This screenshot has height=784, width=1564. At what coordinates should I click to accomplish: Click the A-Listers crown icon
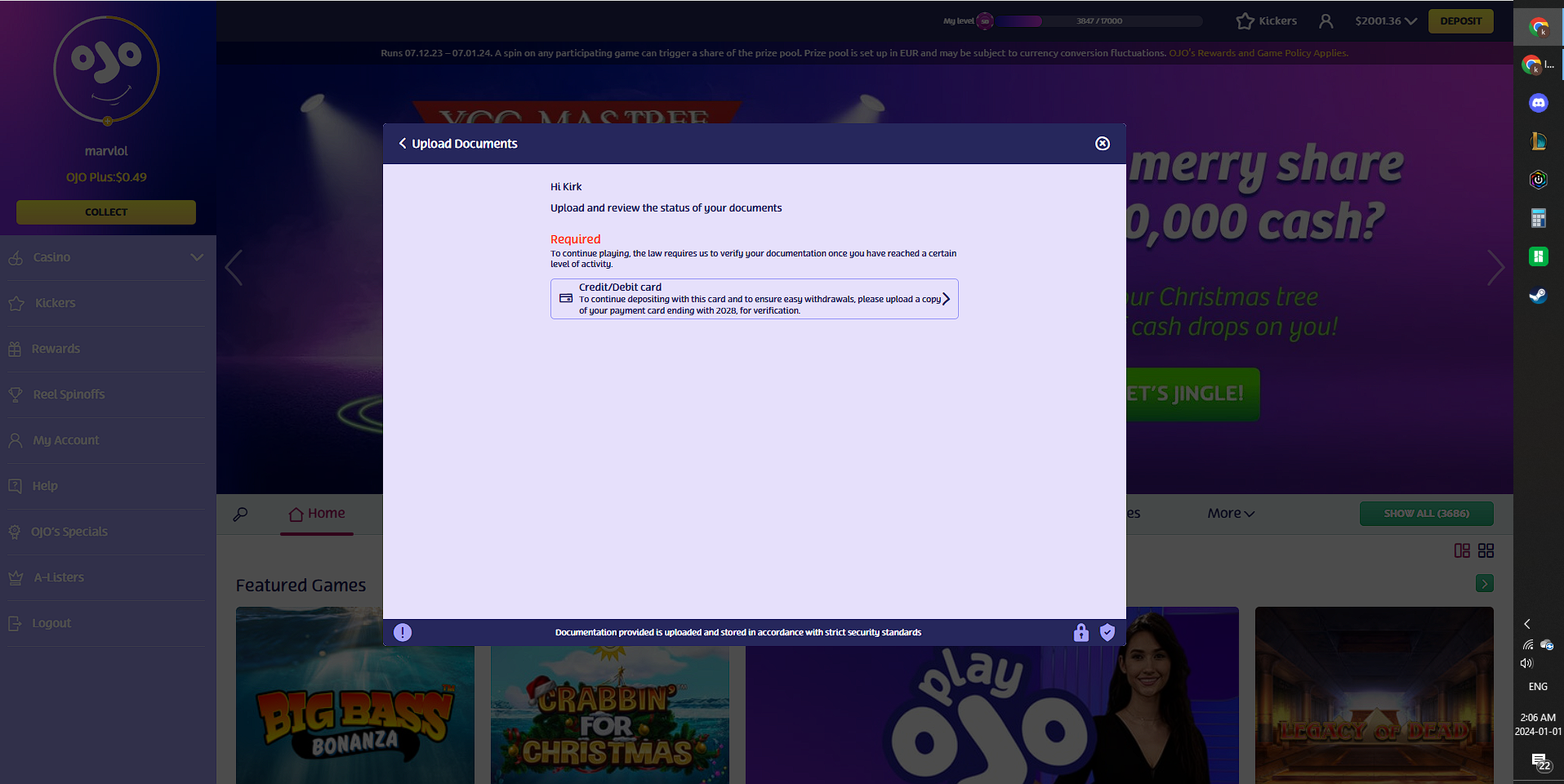point(16,577)
